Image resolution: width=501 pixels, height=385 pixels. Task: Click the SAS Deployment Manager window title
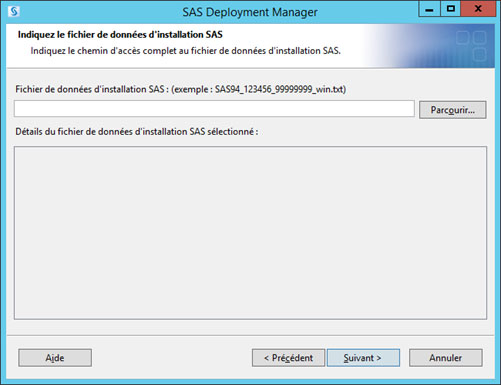click(250, 12)
